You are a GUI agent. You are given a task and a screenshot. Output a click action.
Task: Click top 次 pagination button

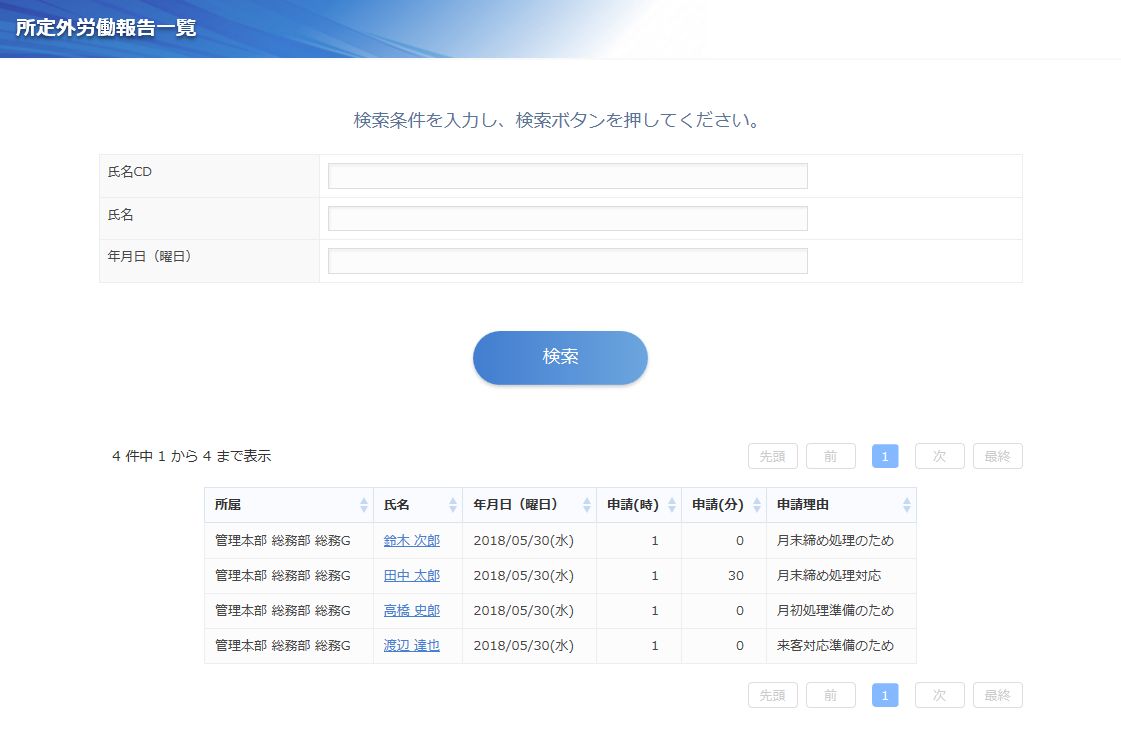click(x=939, y=456)
